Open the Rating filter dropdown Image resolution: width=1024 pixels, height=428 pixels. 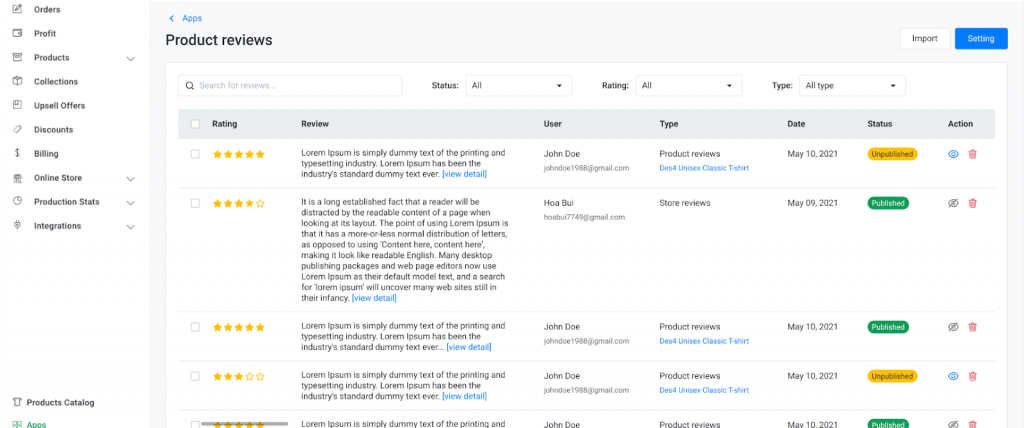(688, 86)
